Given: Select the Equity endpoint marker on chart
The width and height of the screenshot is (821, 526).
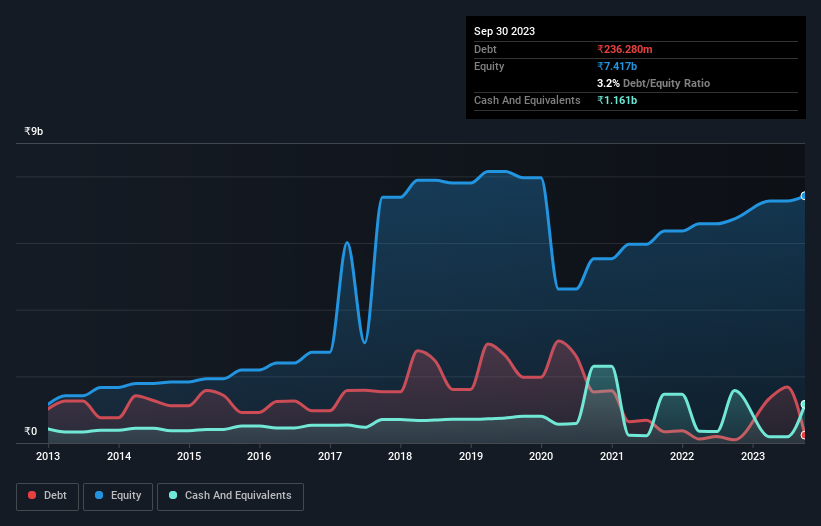Looking at the screenshot, I should point(804,196).
